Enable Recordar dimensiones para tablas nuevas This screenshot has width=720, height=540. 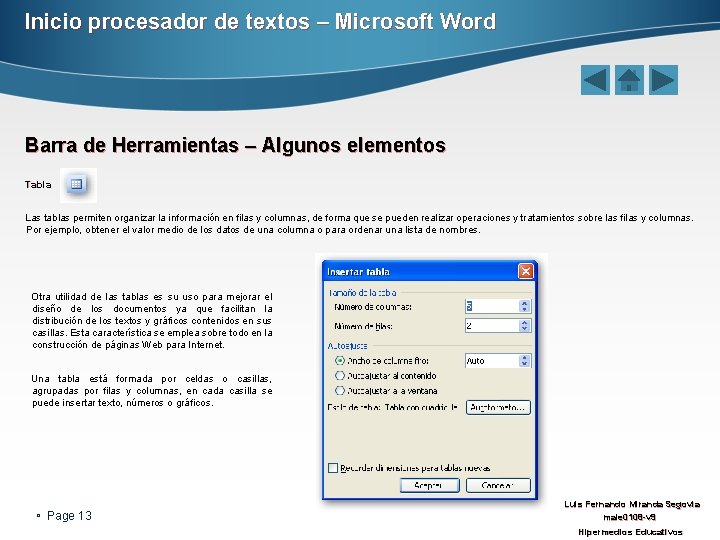(x=333, y=468)
